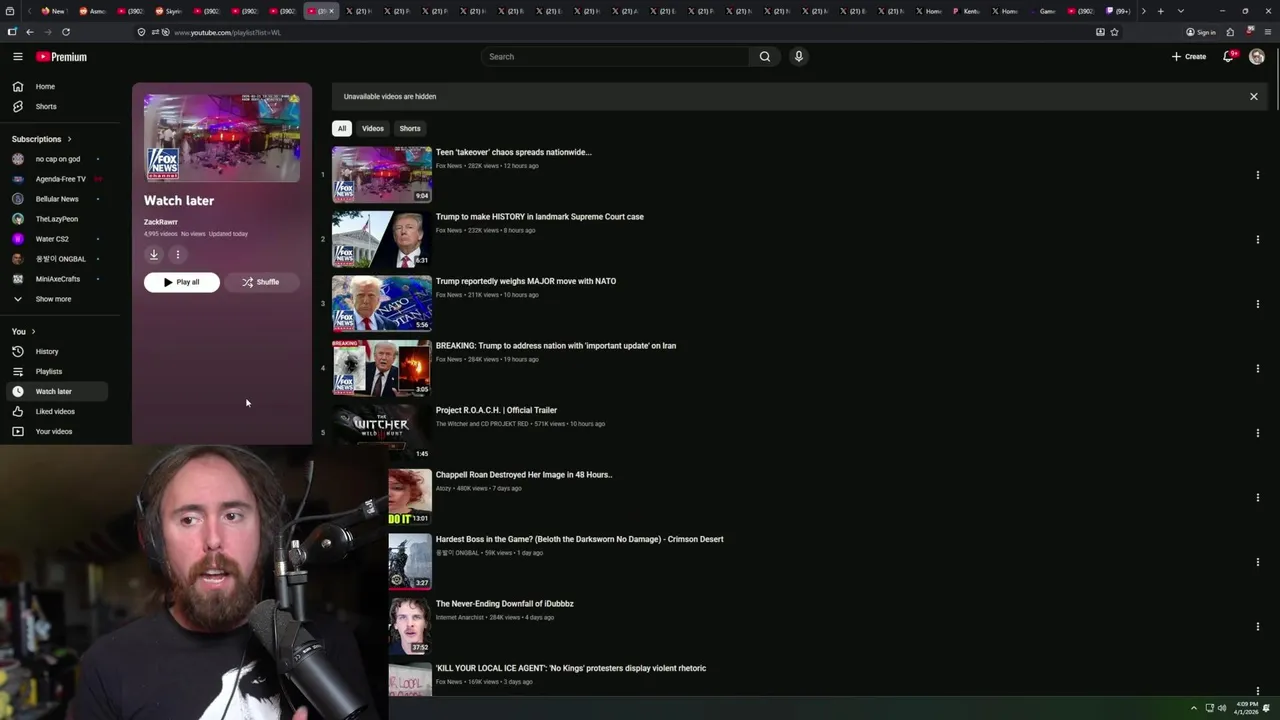Open ZackRawrr channel link
1280x720 pixels.
(161, 222)
